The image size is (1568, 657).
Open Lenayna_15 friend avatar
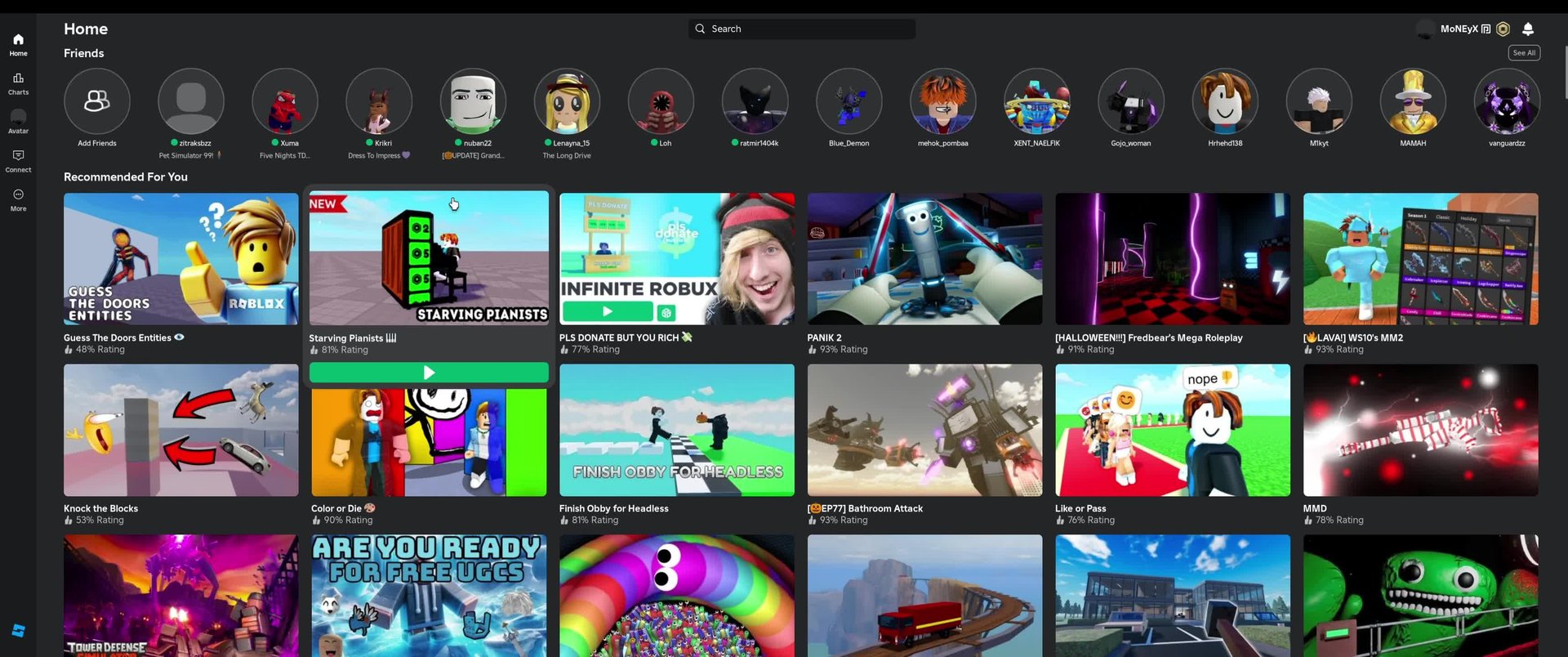[x=567, y=101]
